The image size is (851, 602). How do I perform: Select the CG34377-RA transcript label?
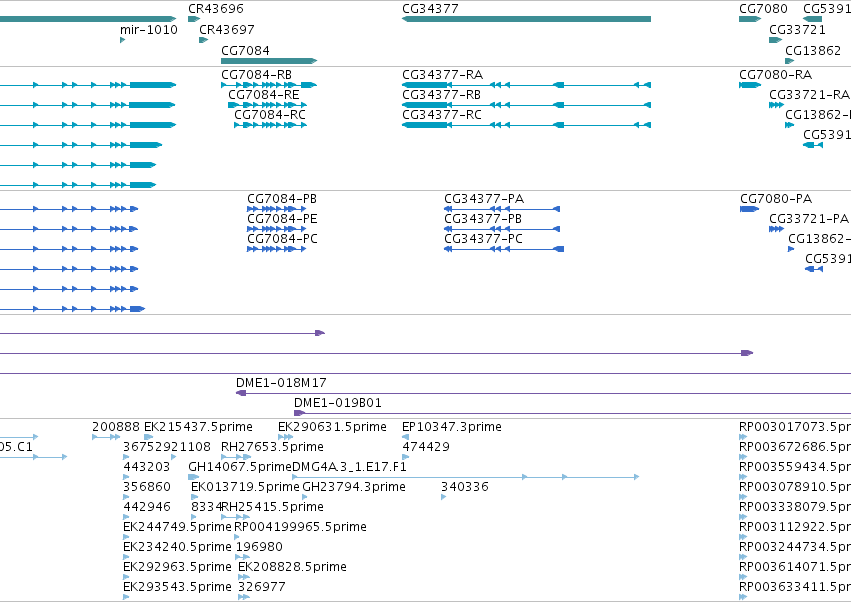point(442,75)
